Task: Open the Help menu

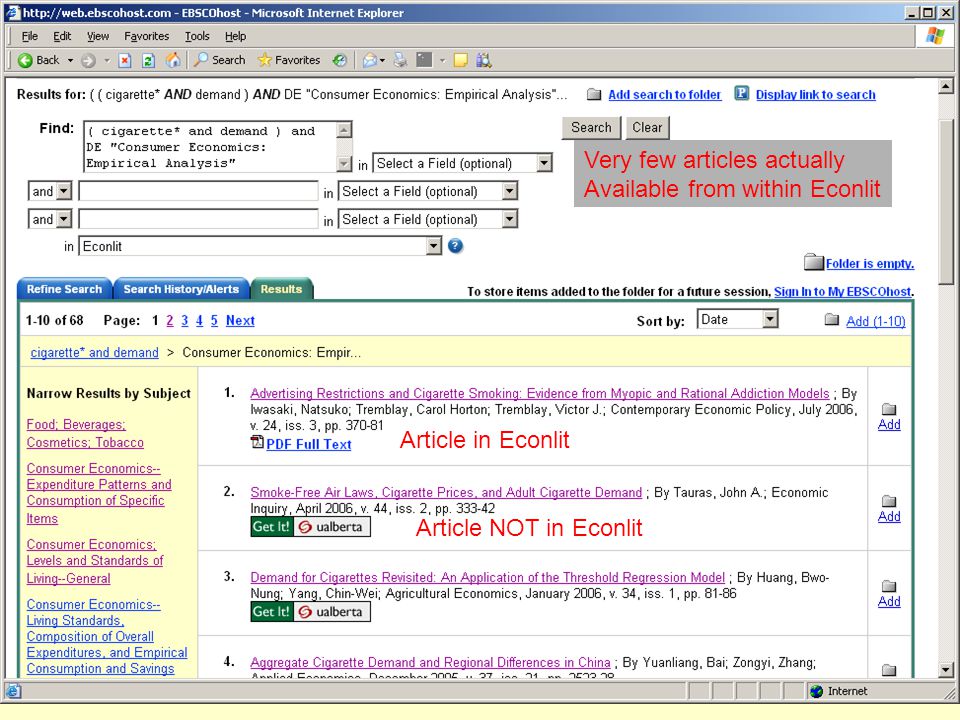Action: coord(235,36)
